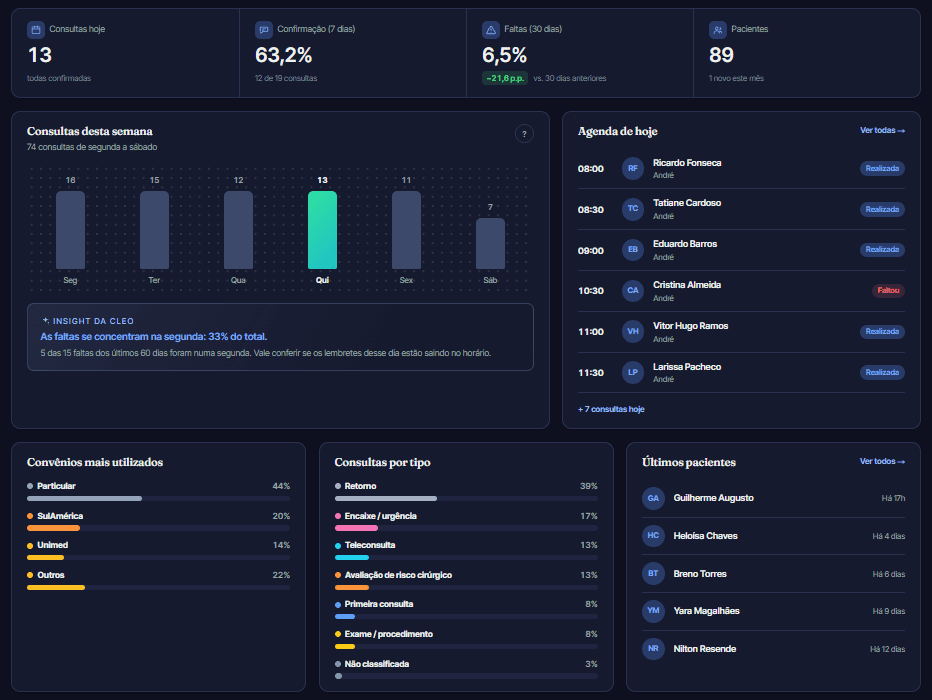Click the Insight da Cleo headline about faltas

[x=154, y=336]
